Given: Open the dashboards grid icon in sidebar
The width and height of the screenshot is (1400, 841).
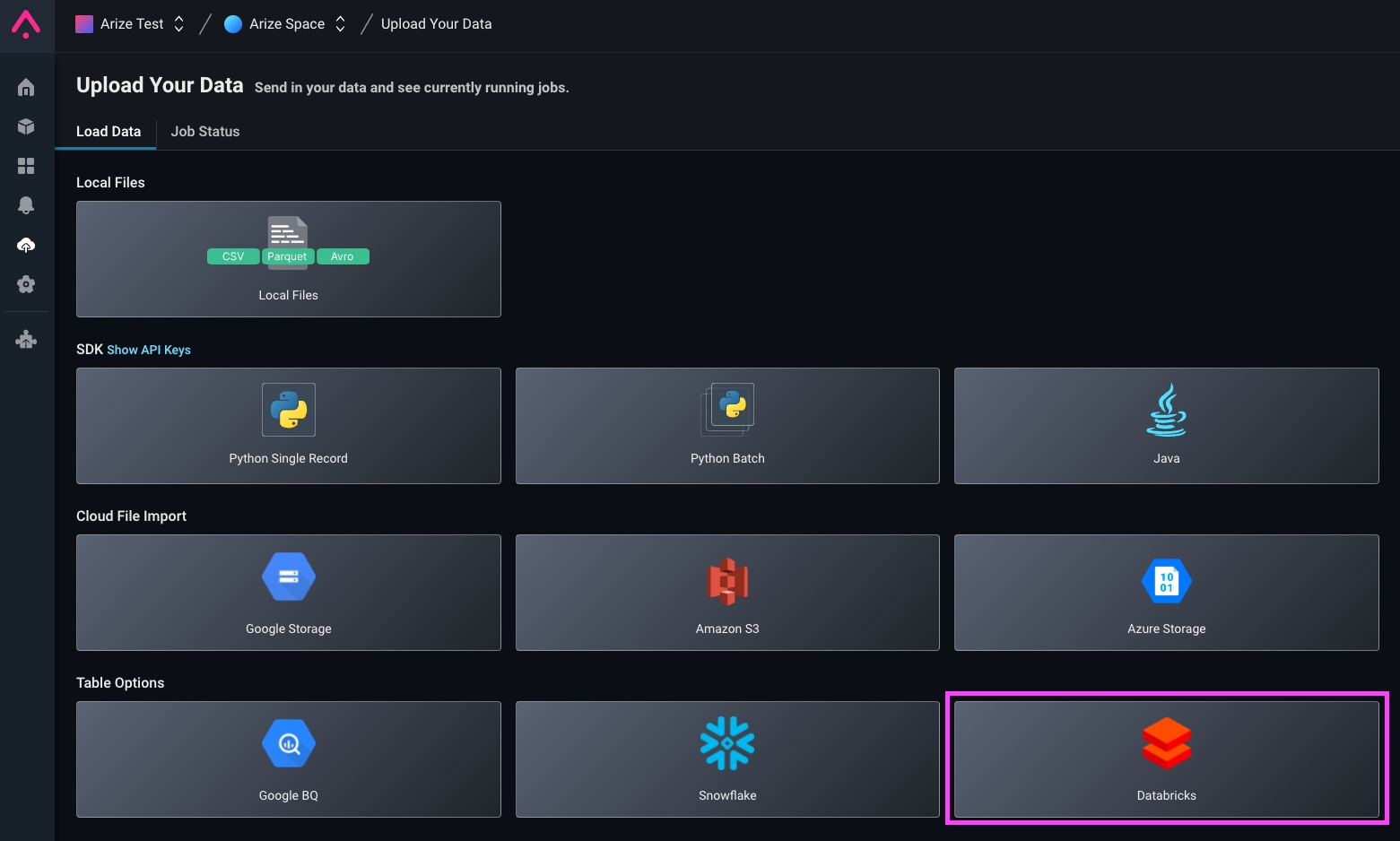Looking at the screenshot, I should tap(26, 166).
